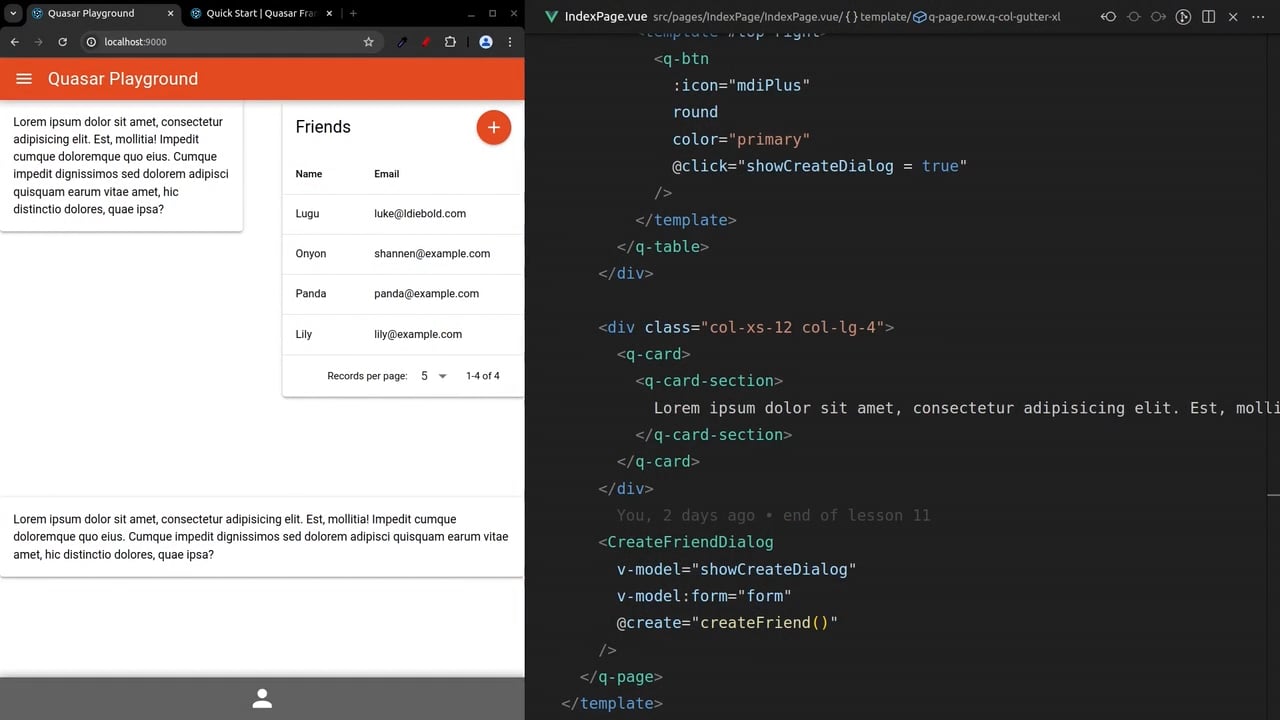Click the round plus button to add a friend
Viewport: 1280px width, 720px height.
493,127
